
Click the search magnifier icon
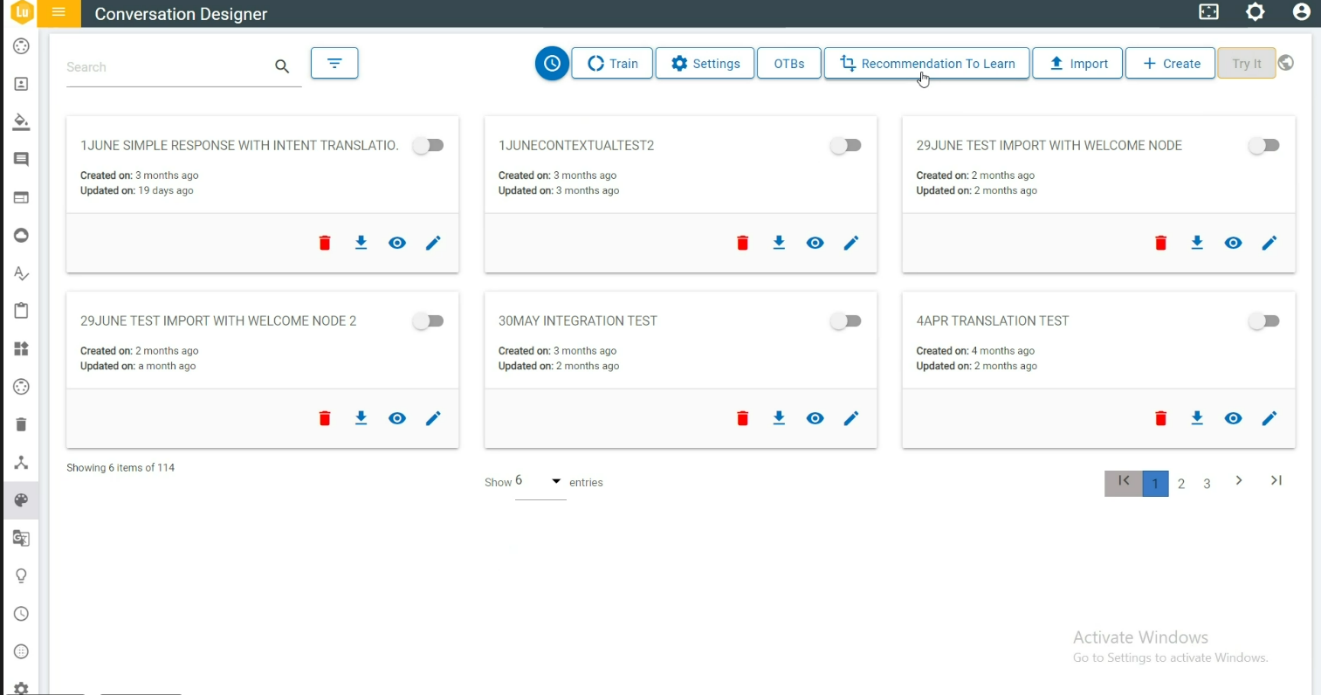(282, 66)
